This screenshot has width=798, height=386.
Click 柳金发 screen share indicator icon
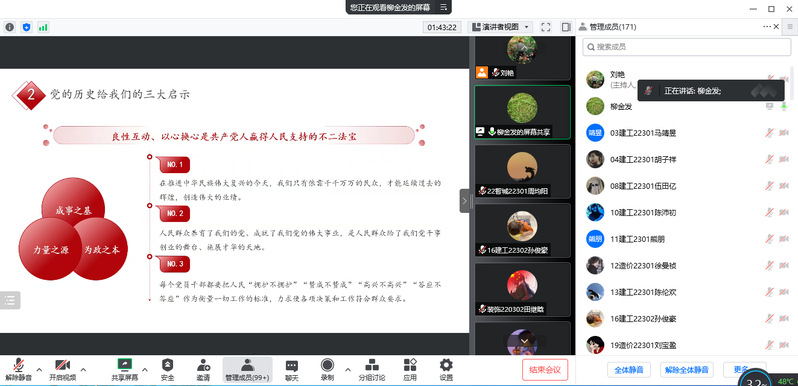pyautogui.click(x=770, y=106)
